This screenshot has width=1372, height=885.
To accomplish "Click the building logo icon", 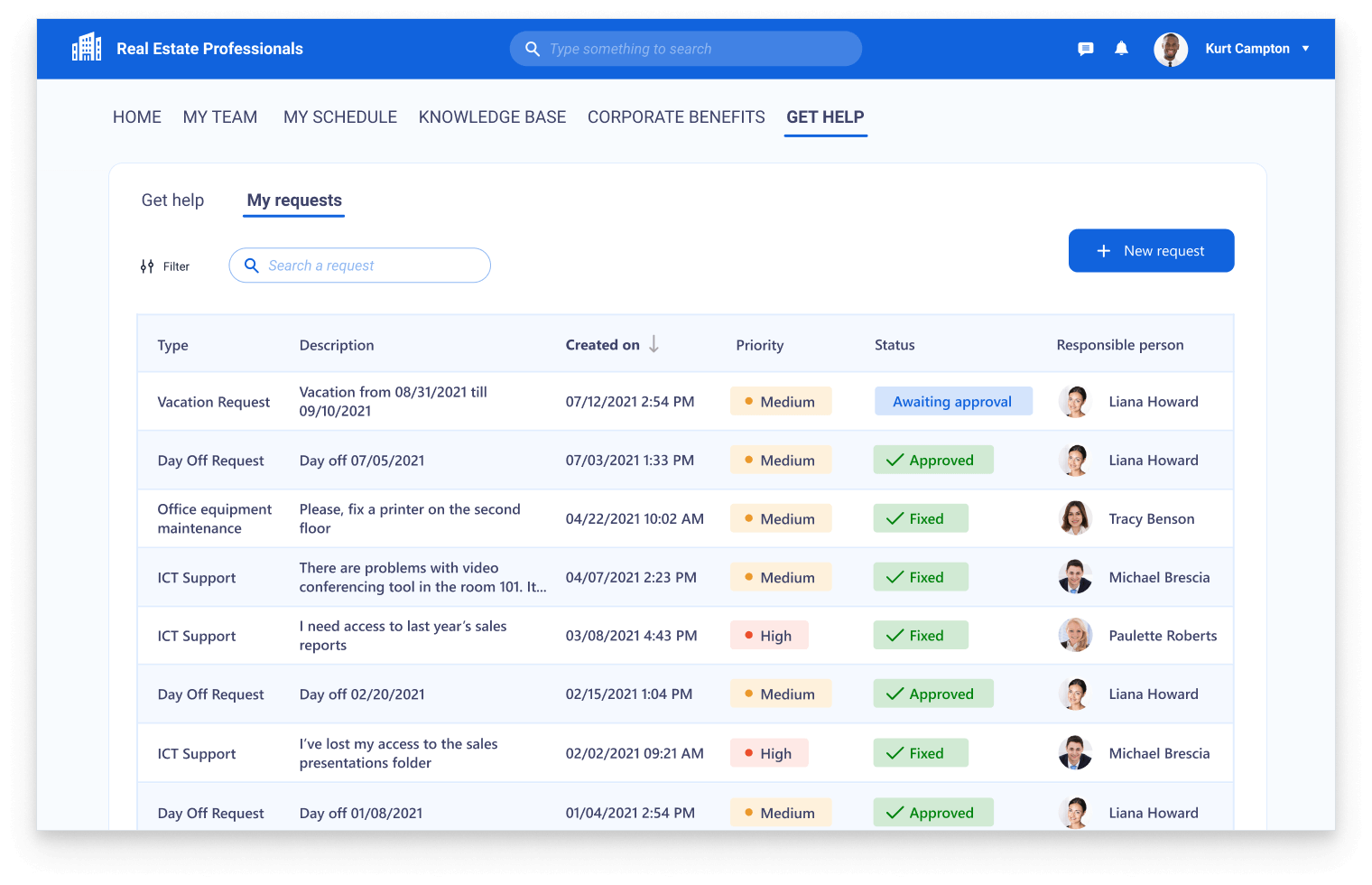I will [x=87, y=48].
